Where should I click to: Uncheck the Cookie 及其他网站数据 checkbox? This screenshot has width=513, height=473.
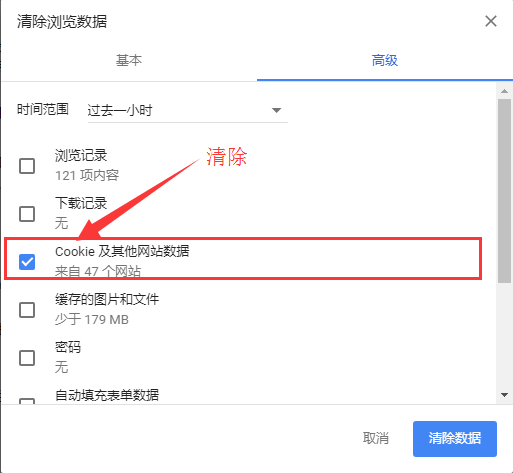27,262
